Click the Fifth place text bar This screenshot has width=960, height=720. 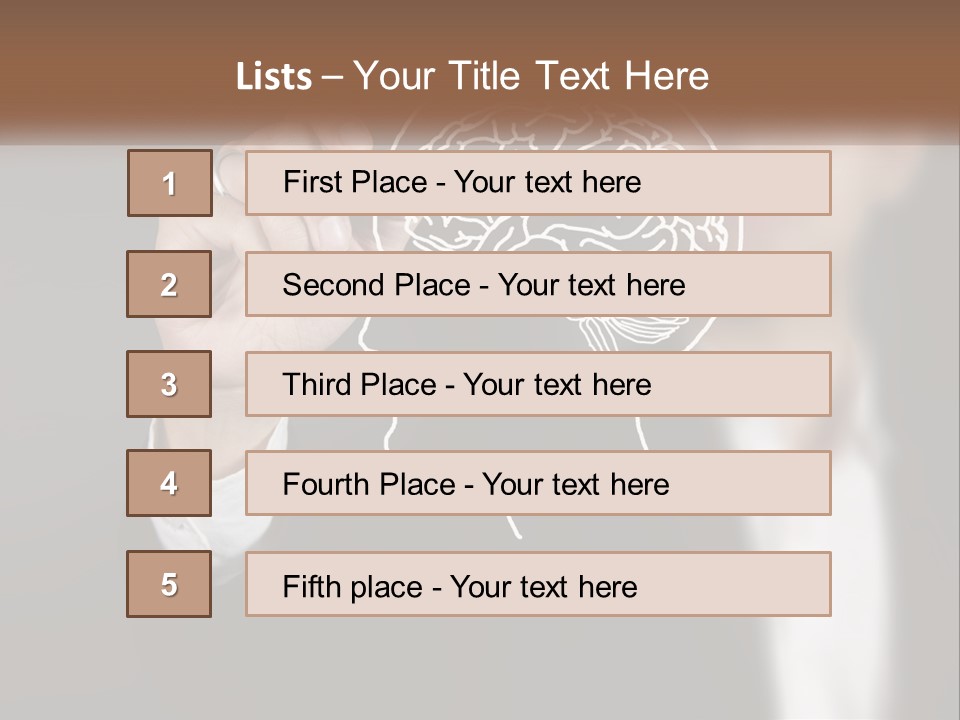[538, 584]
